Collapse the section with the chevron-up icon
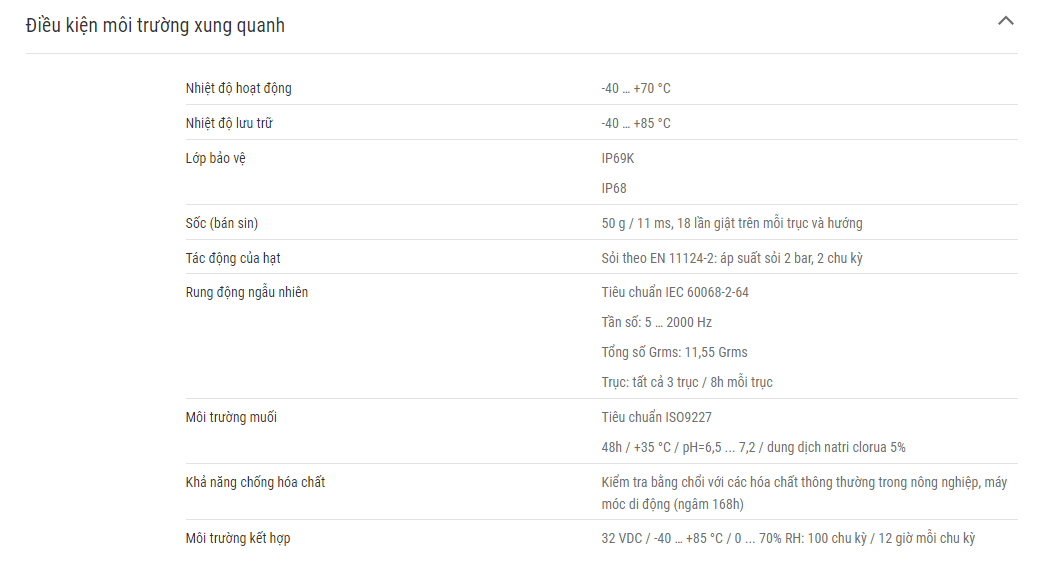 click(1006, 21)
